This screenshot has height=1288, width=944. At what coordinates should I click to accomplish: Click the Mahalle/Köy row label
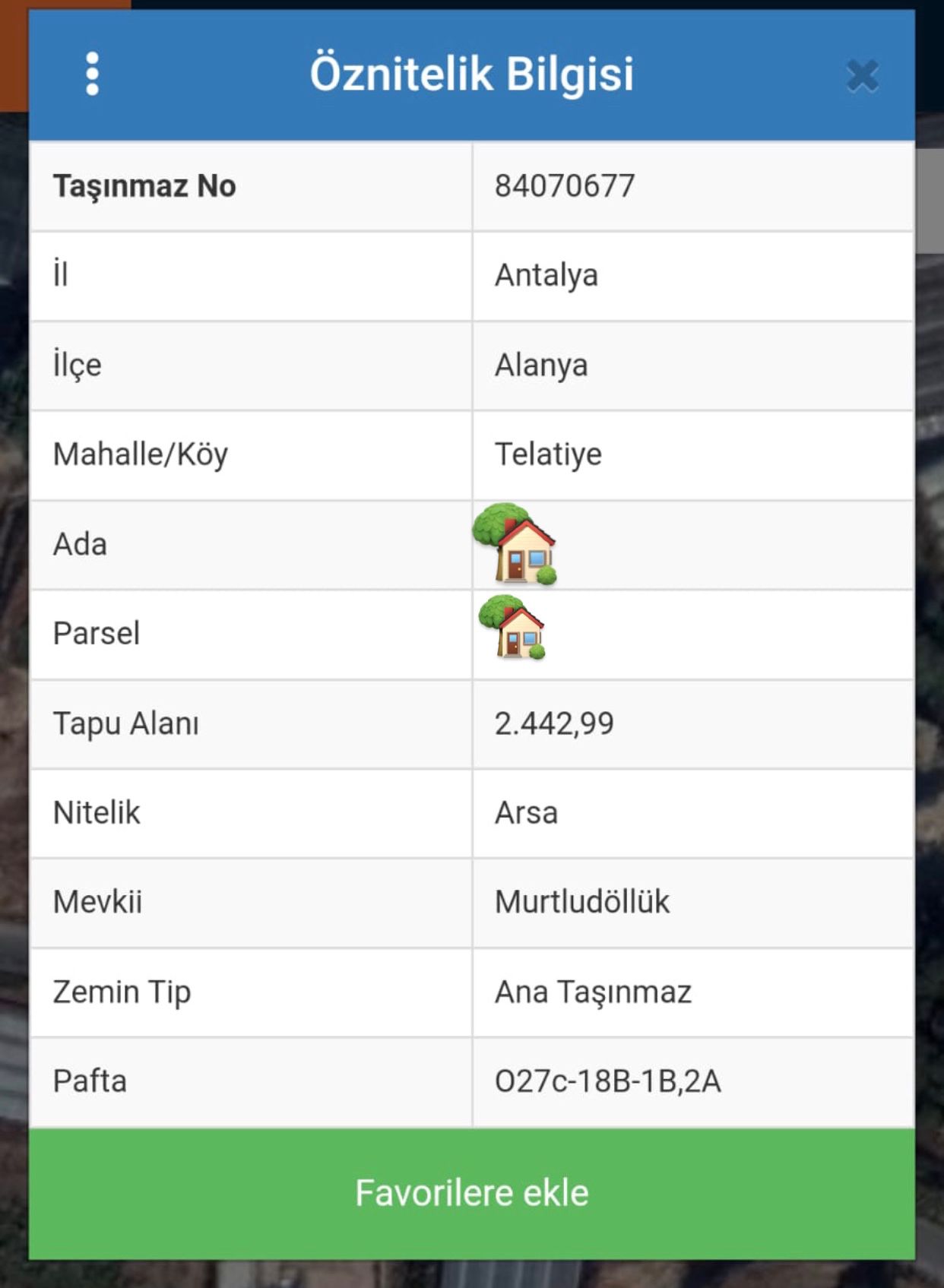tap(141, 454)
